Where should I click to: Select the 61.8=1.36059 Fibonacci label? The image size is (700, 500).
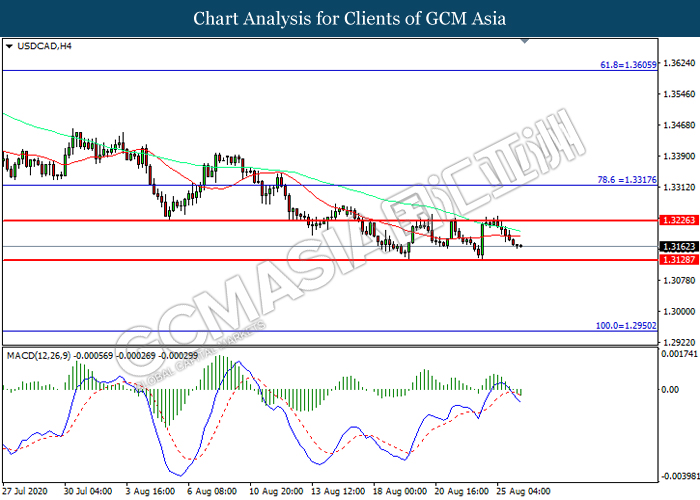pos(628,65)
